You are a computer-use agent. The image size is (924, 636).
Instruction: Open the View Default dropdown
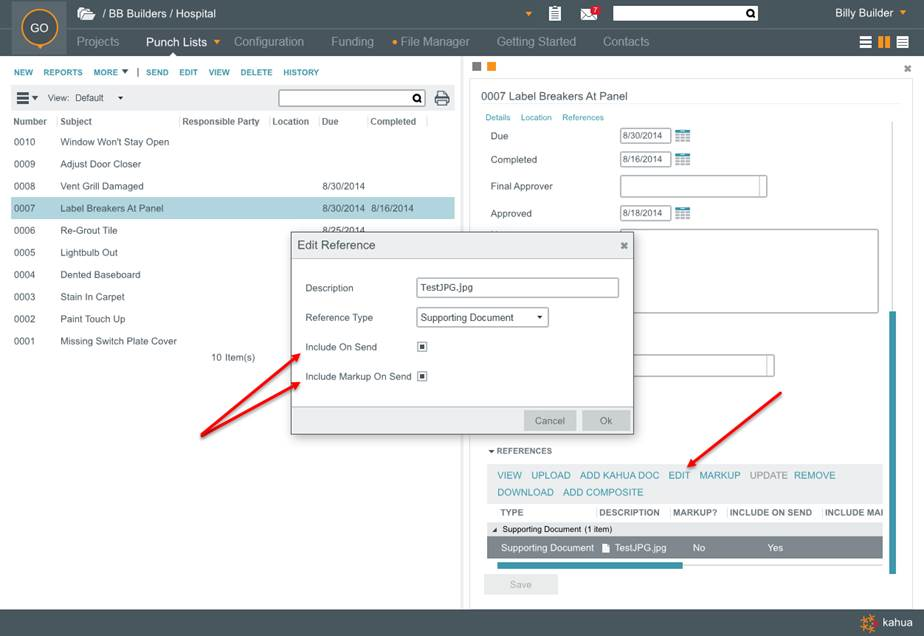(x=99, y=98)
